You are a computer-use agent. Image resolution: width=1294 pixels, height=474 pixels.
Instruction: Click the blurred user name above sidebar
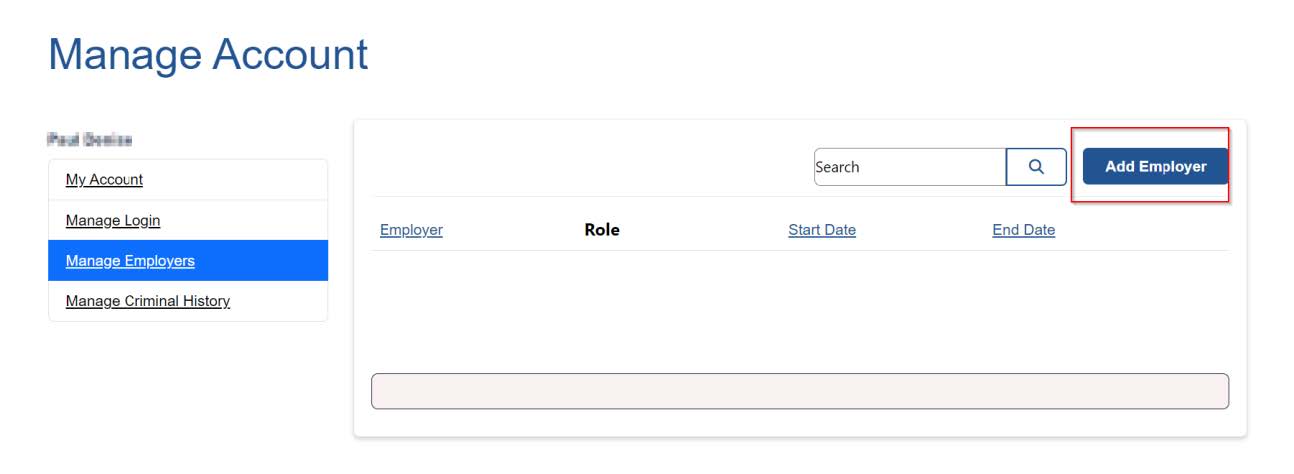tap(90, 139)
